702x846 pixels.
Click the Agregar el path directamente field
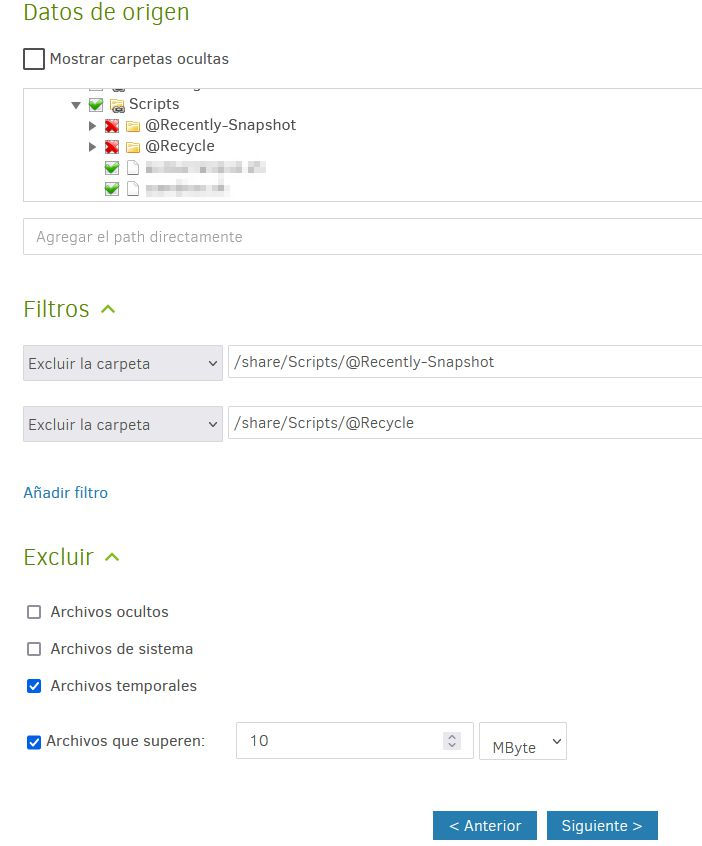pyautogui.click(x=362, y=237)
